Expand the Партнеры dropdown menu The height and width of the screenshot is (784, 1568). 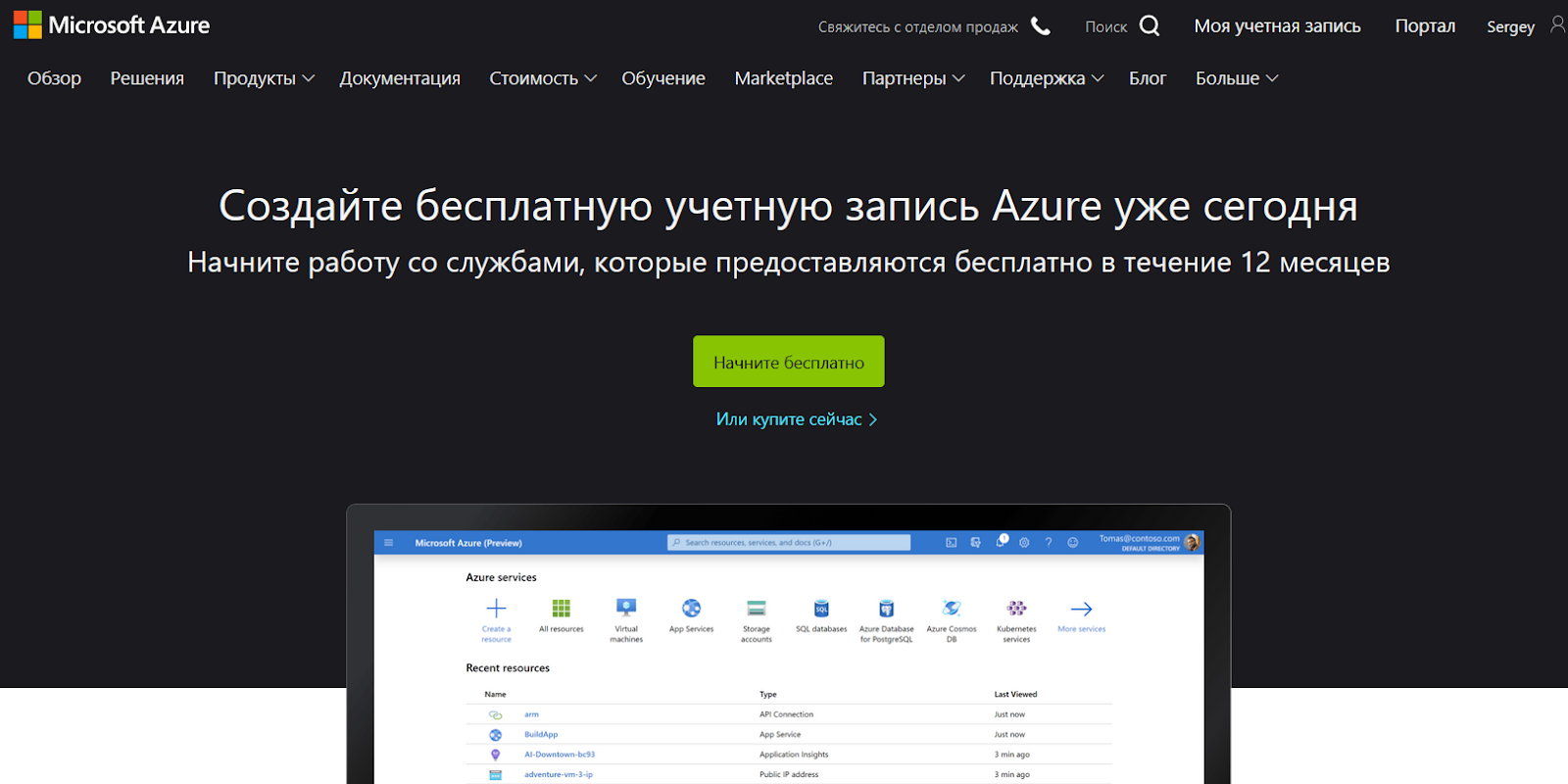click(x=913, y=78)
